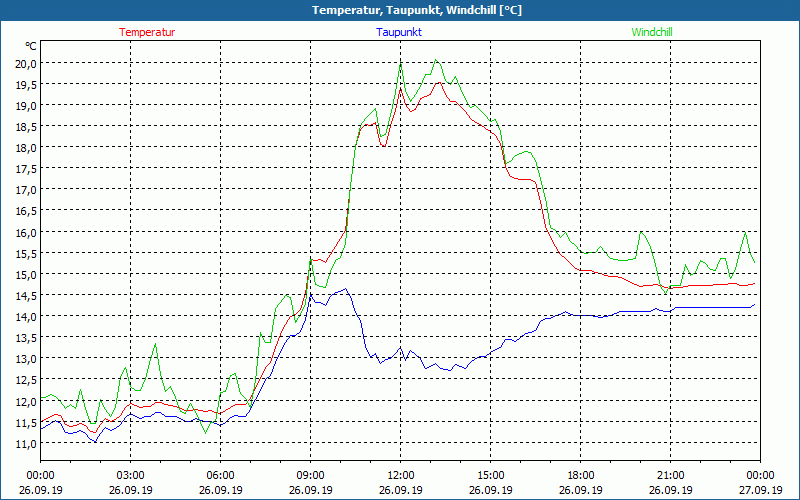Click the 20,0 value on the y-axis

tap(25, 64)
